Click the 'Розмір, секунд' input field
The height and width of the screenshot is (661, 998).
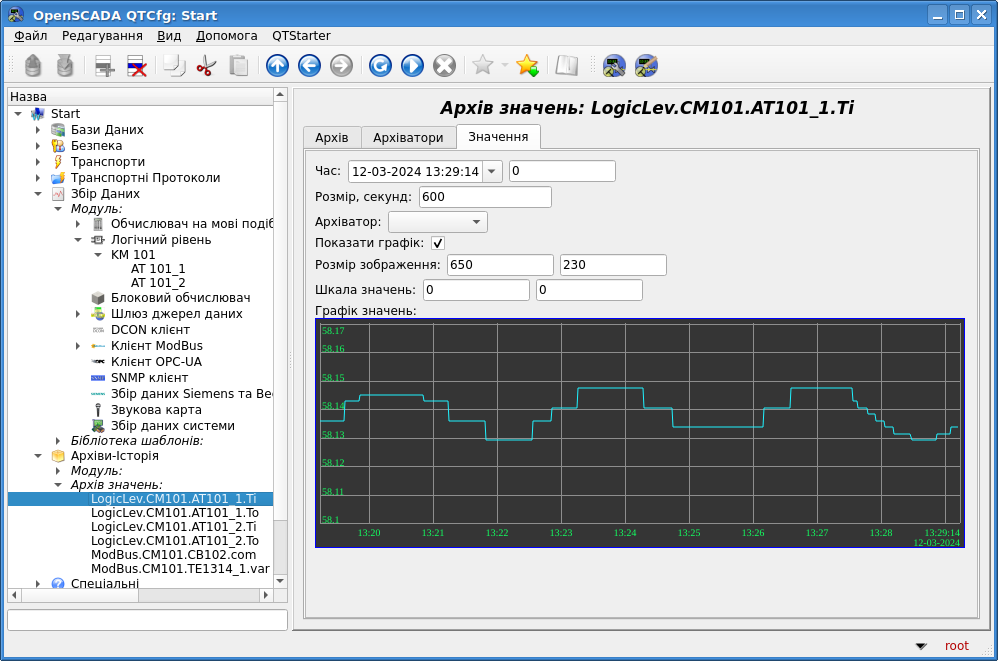pyautogui.click(x=485, y=197)
